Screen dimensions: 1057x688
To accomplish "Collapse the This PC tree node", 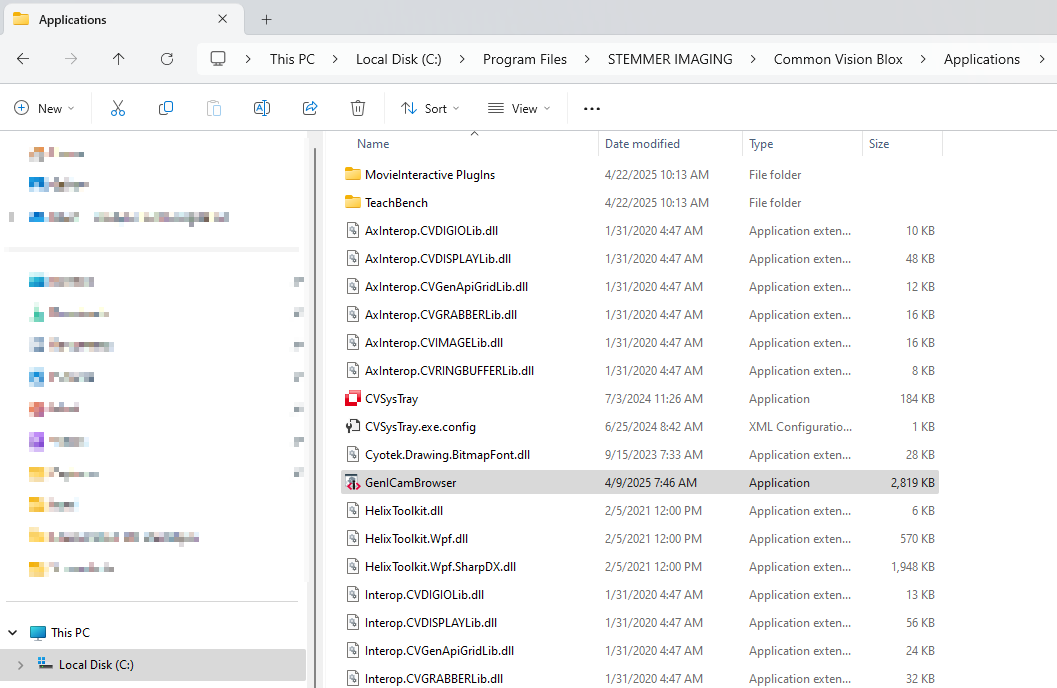I will [13, 633].
